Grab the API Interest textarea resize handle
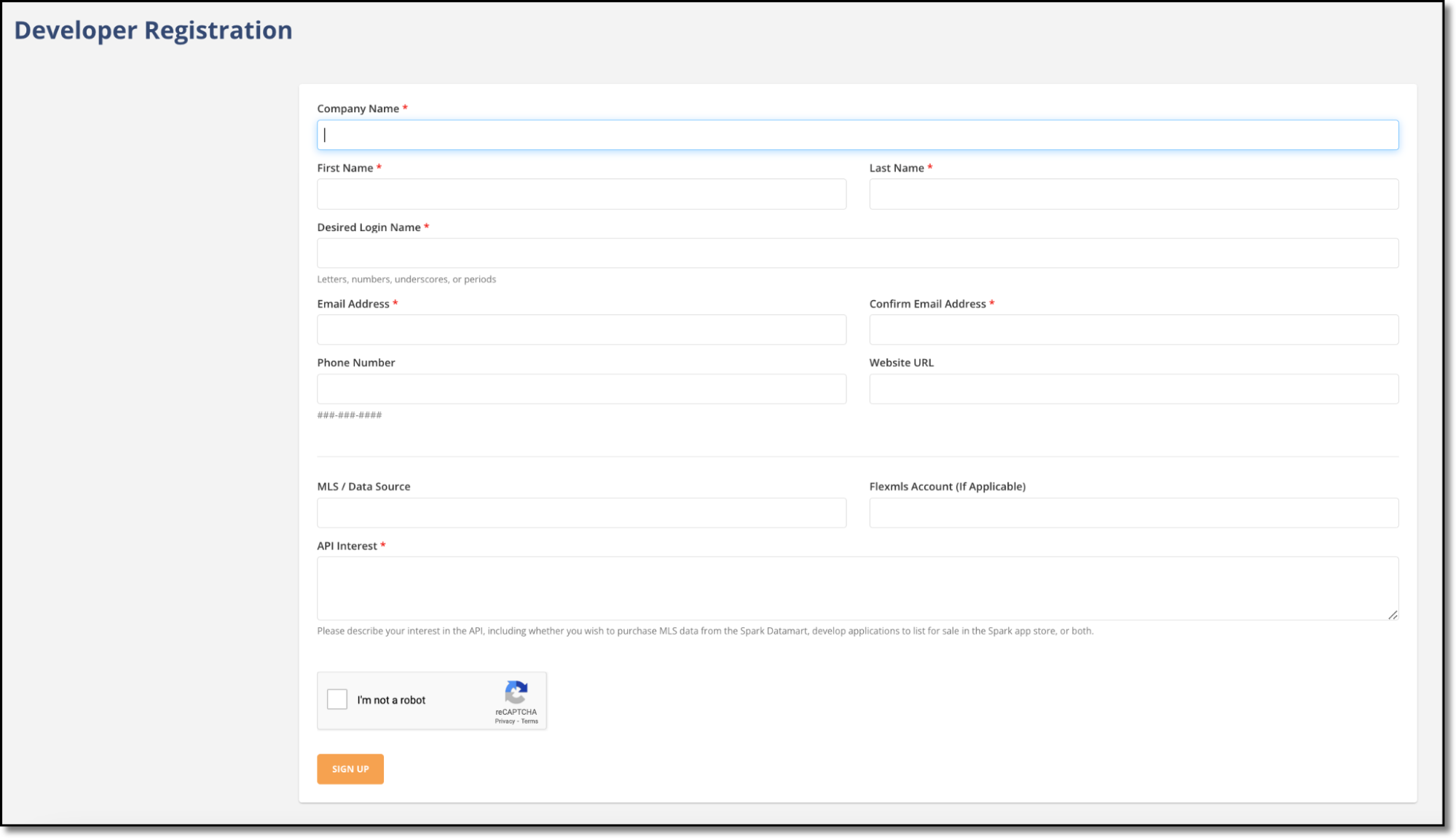This screenshot has height=838, width=1456. point(1392,615)
